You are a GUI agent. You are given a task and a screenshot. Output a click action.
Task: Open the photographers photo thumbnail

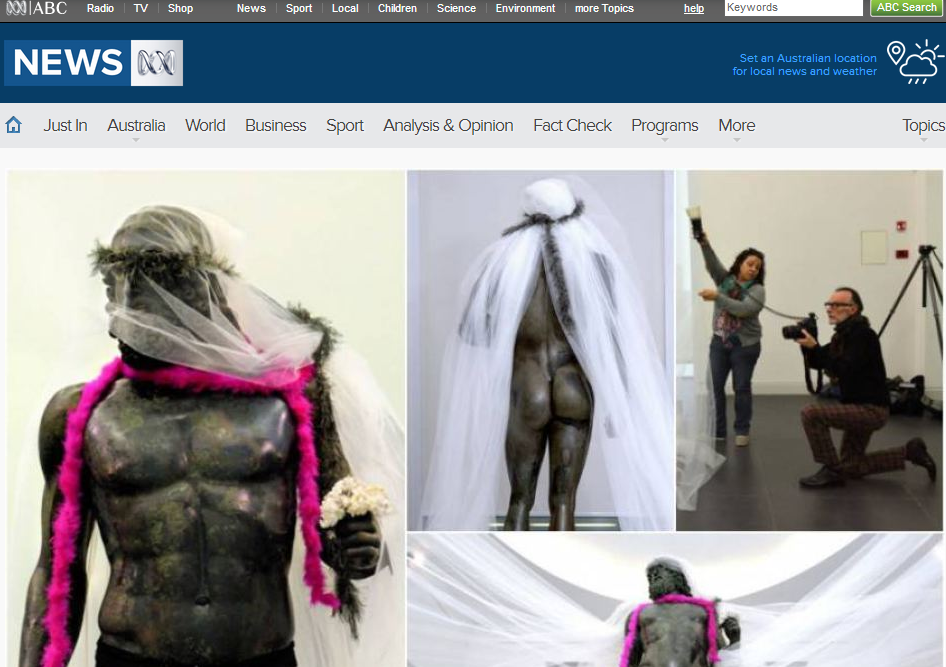click(810, 350)
